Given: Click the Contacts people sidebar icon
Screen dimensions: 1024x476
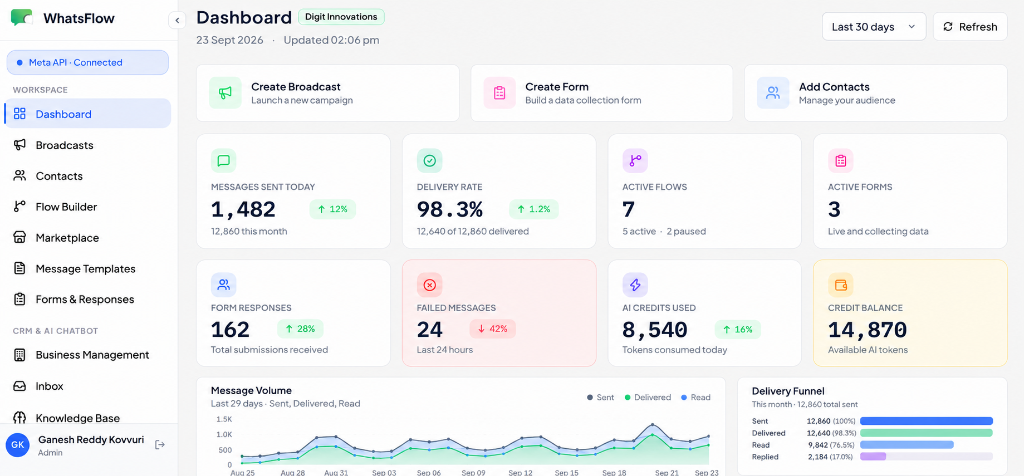Looking at the screenshot, I should [x=20, y=176].
